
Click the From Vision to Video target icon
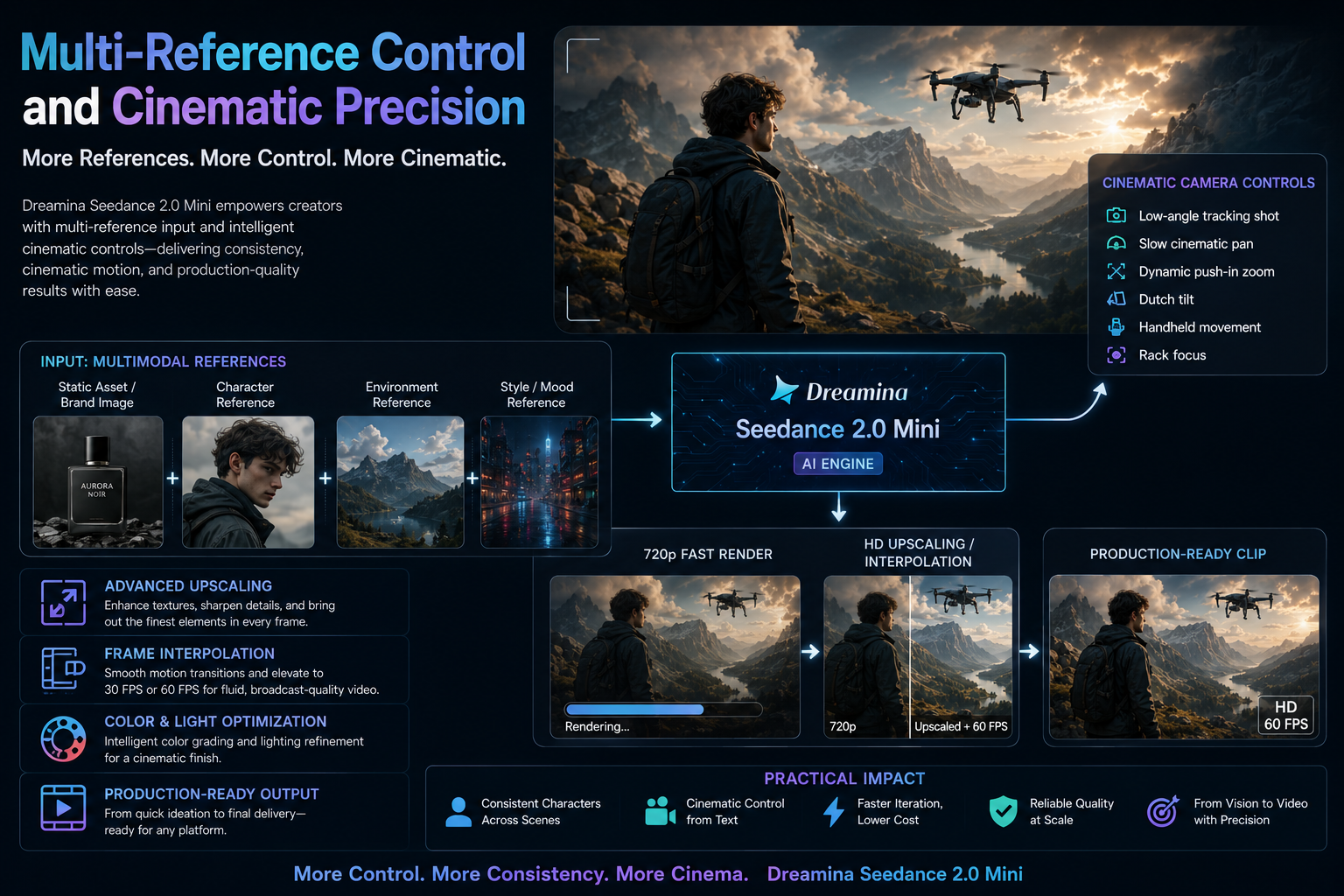coord(1163,811)
